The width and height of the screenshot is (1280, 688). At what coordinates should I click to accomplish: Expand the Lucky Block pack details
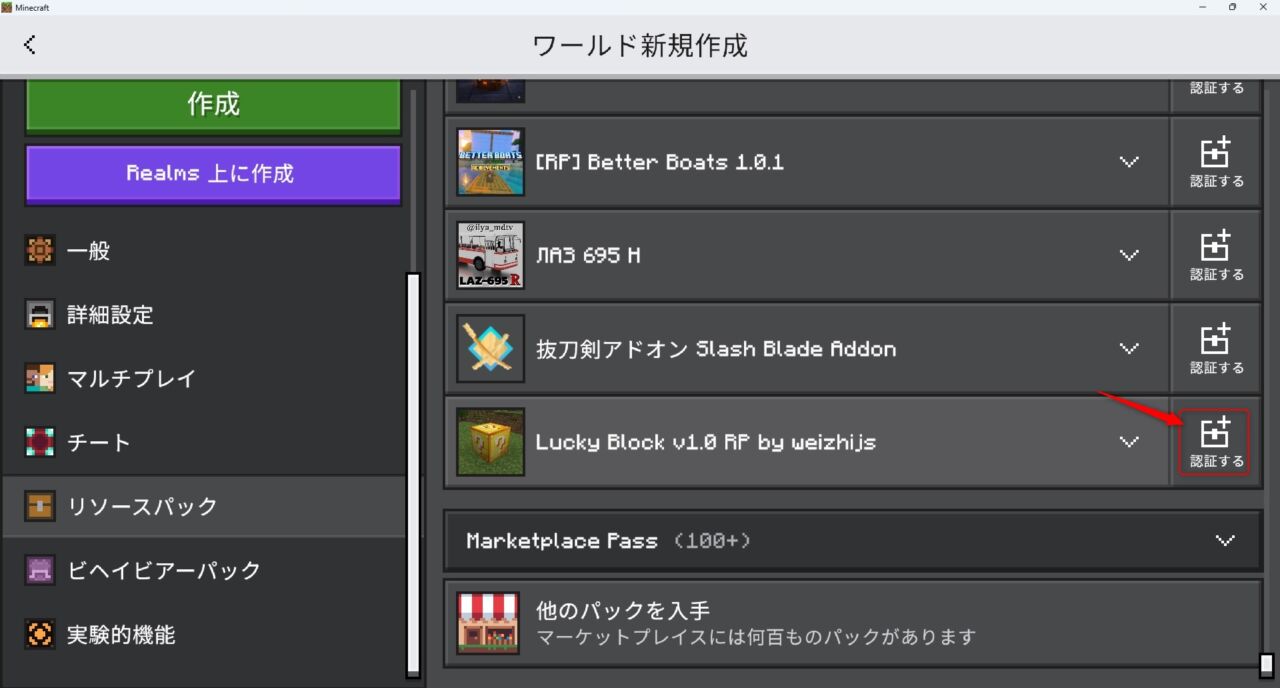(1129, 442)
